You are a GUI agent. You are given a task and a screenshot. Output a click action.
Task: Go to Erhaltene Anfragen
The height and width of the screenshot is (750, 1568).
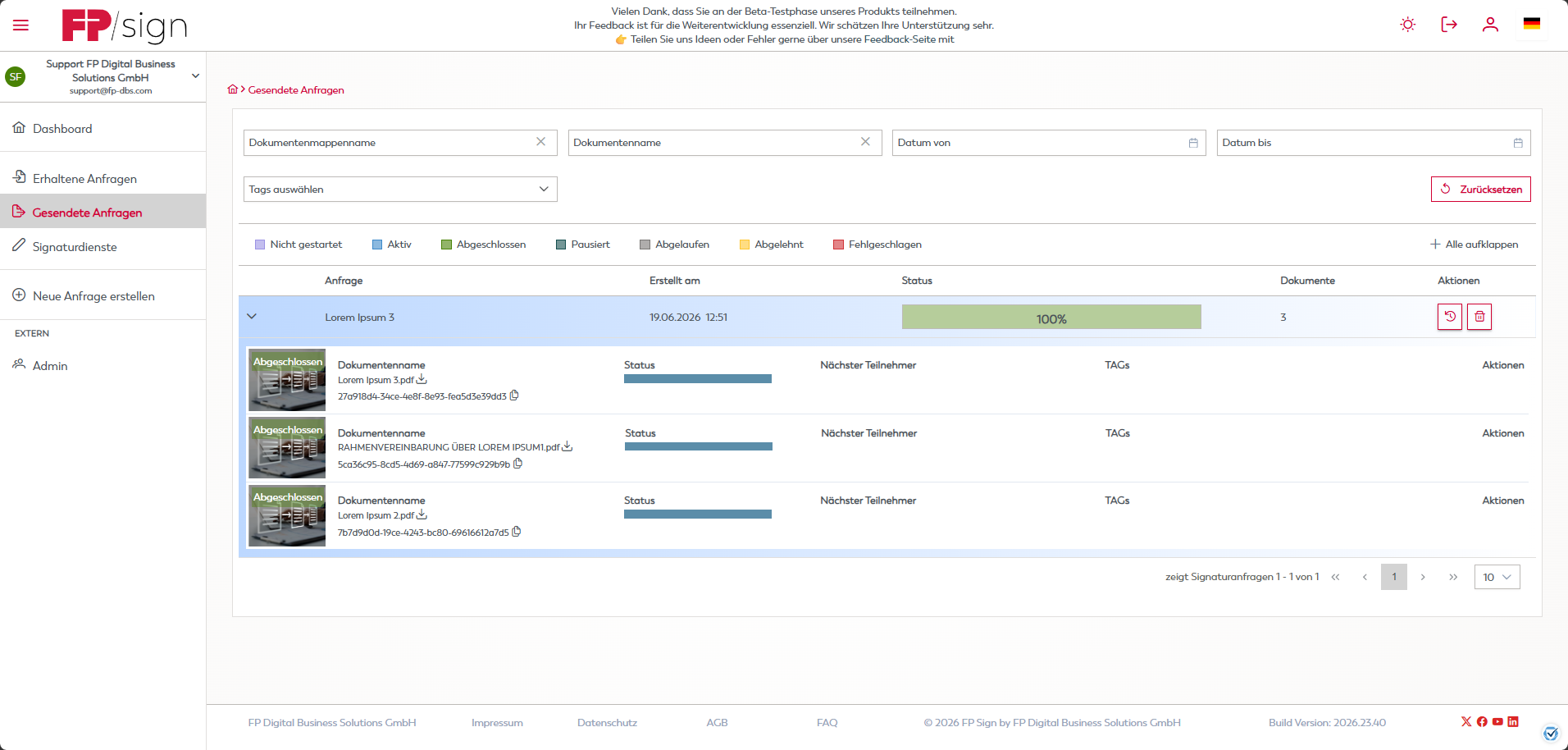[x=84, y=179]
